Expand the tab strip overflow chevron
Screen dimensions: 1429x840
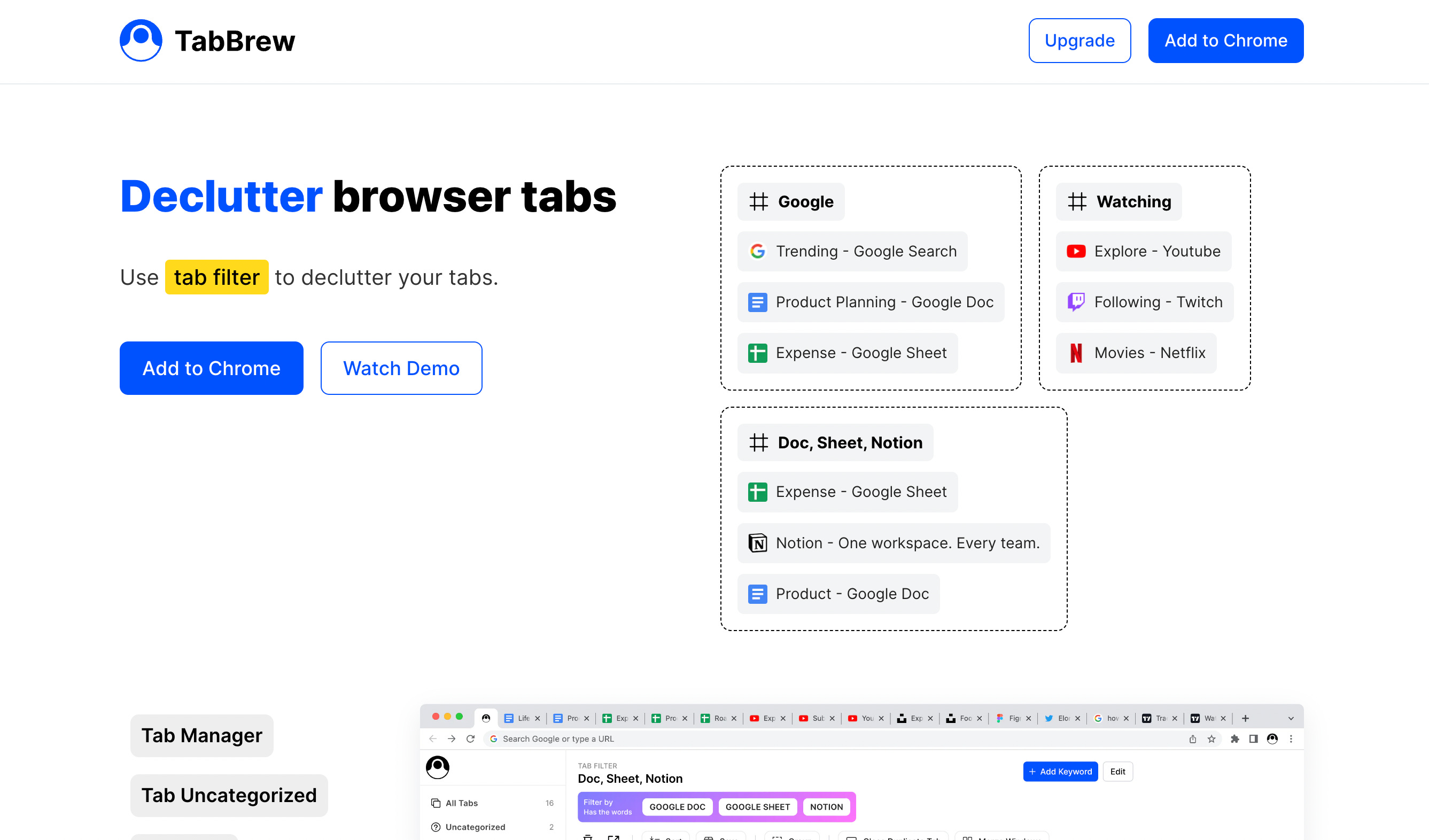coord(1290,718)
